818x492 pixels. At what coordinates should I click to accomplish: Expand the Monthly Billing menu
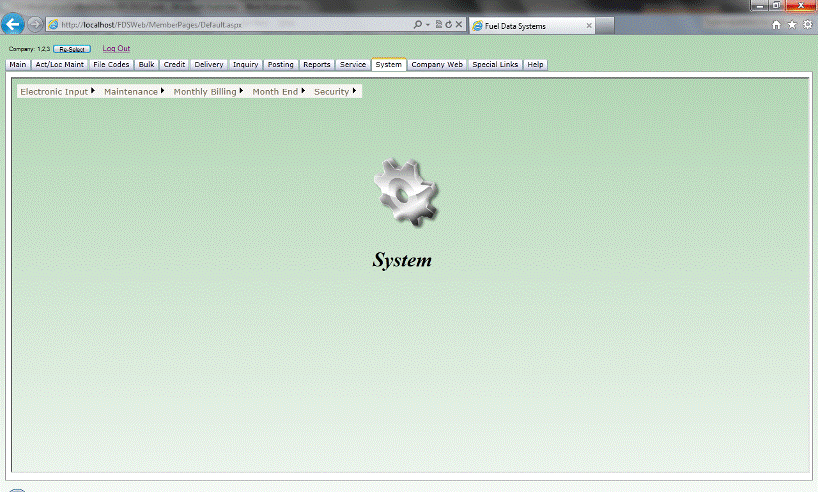click(x=208, y=91)
